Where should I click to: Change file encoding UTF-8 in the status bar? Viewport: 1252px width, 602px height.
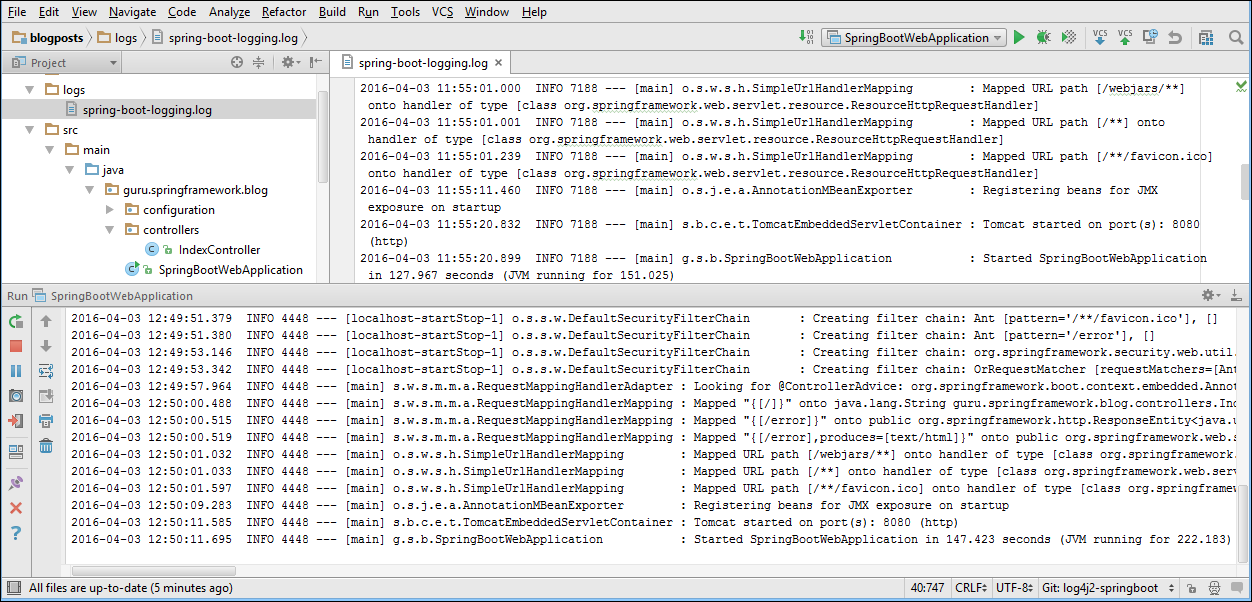pos(1013,588)
